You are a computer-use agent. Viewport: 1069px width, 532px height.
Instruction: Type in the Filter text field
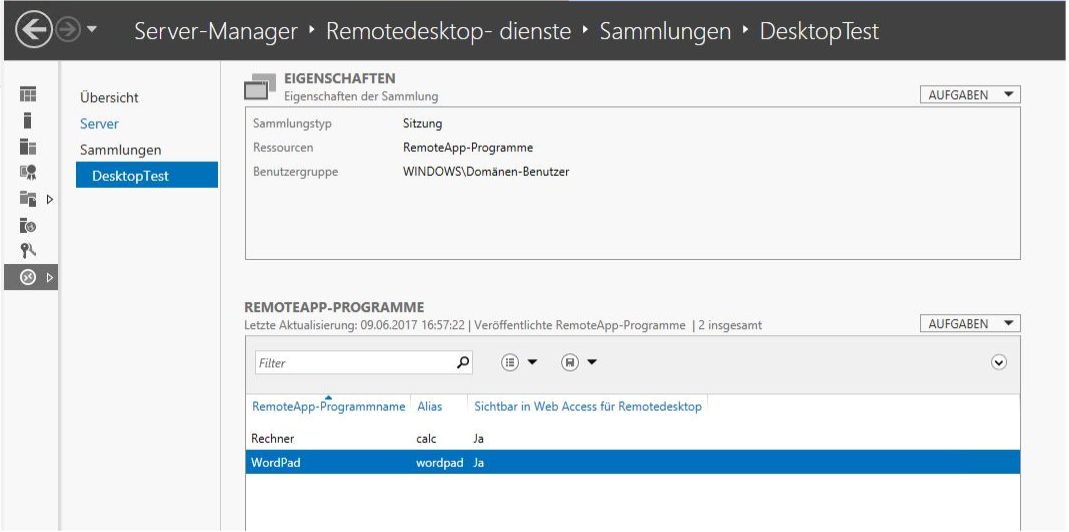click(x=350, y=363)
